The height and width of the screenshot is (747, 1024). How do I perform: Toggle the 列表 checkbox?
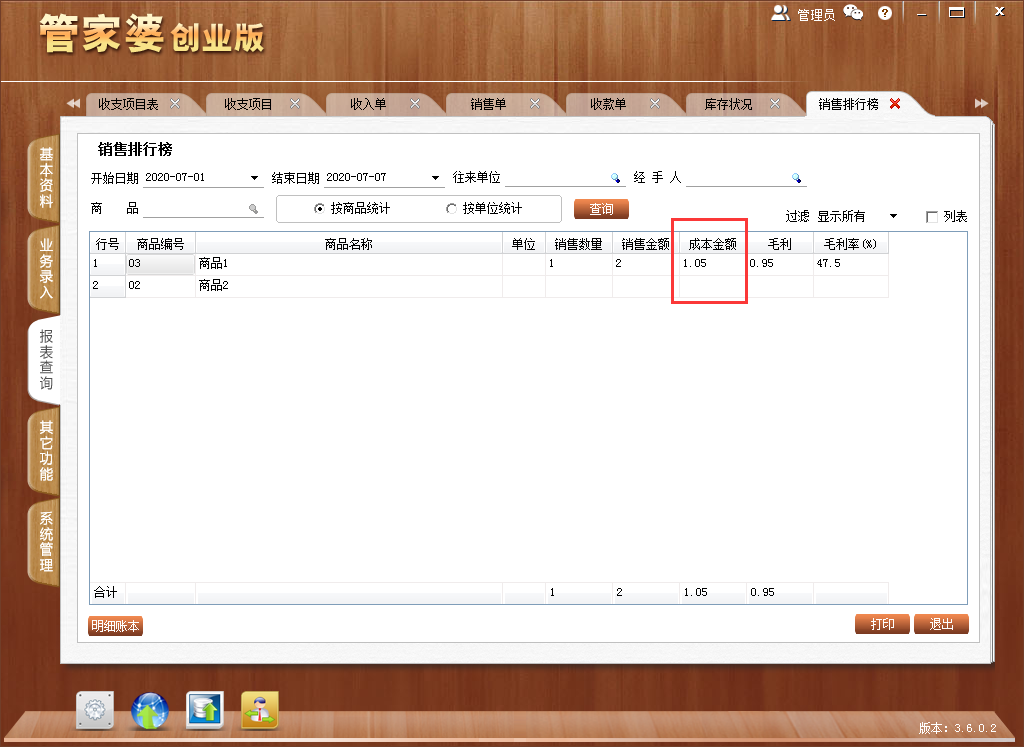(932, 217)
